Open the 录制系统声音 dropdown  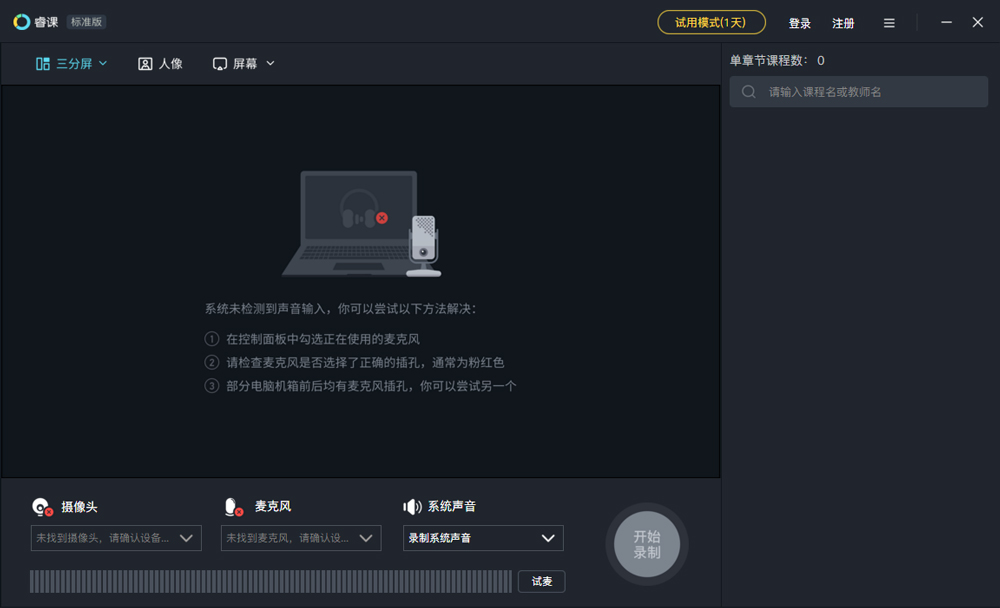point(483,538)
